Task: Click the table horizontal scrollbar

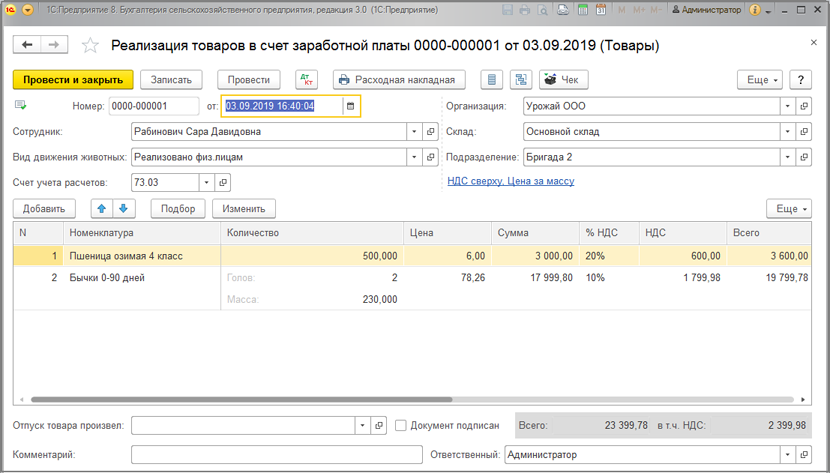Action: 241,399
